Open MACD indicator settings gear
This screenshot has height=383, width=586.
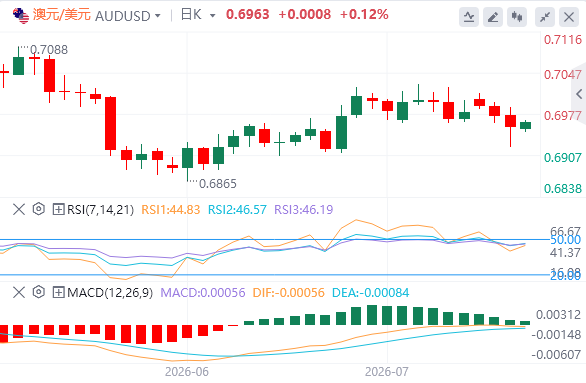coord(38,292)
